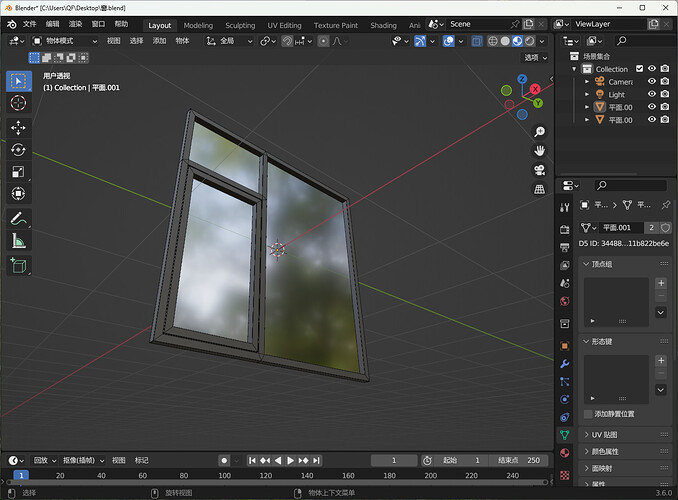678x500 pixels.
Task: Collapse the 顶点组 panel
Action: coord(604,264)
